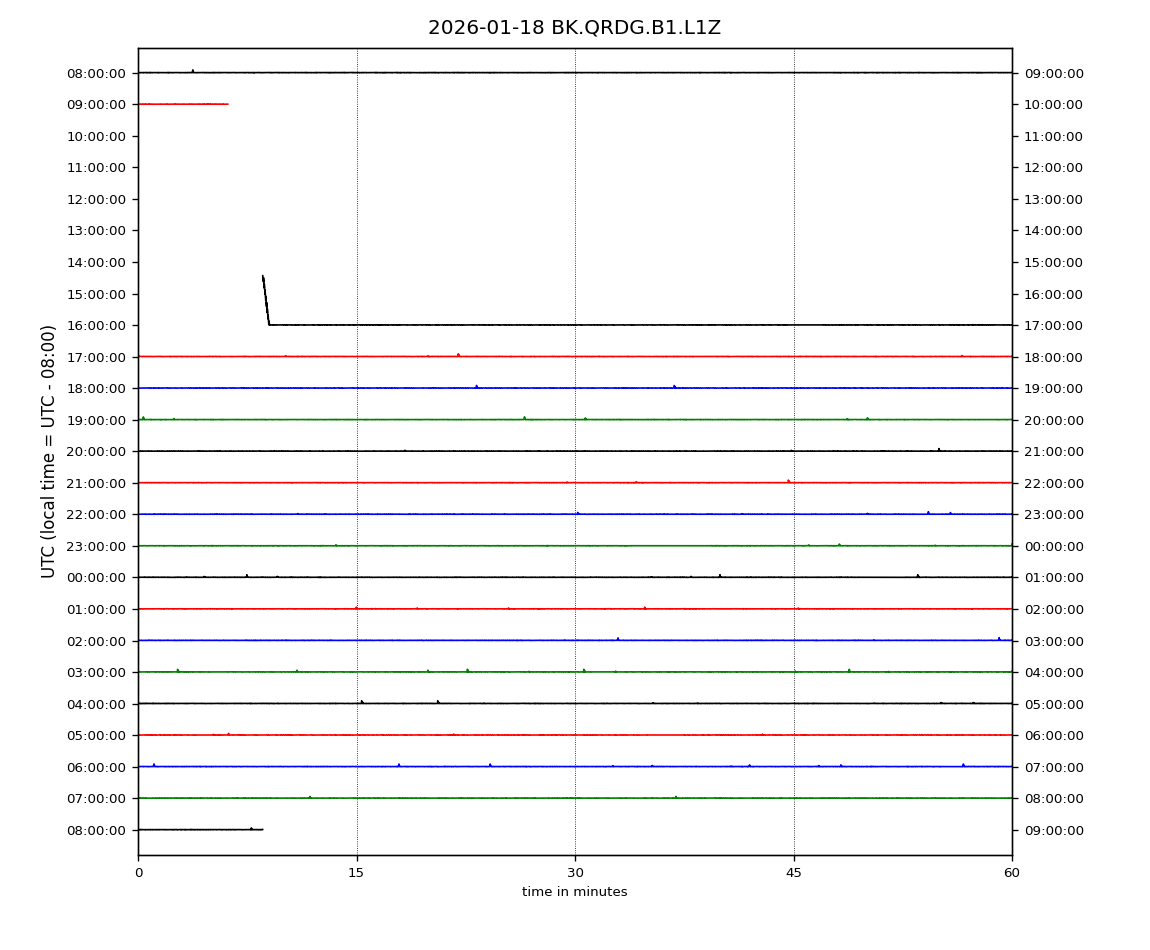Click the steep black drop before 16:00 trace
1150x950 pixels.
[x=265, y=298]
